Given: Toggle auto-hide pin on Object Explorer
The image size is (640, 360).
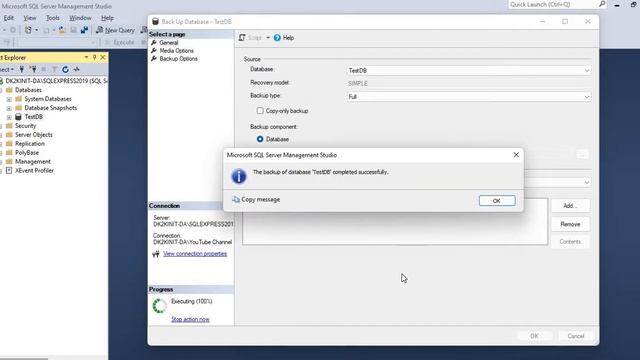Looking at the screenshot, I should pos(94,57).
